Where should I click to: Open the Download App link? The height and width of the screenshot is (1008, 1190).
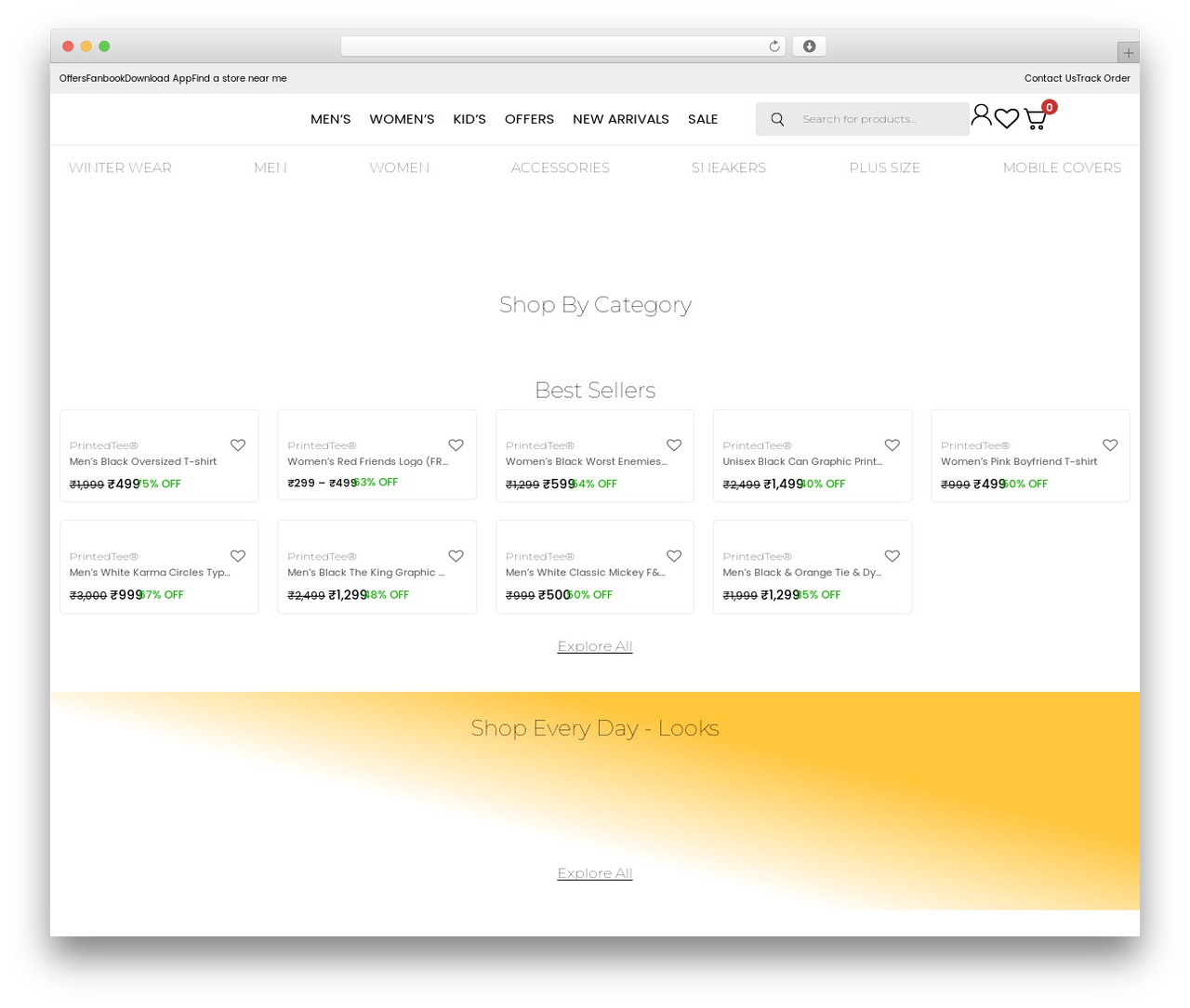[158, 78]
